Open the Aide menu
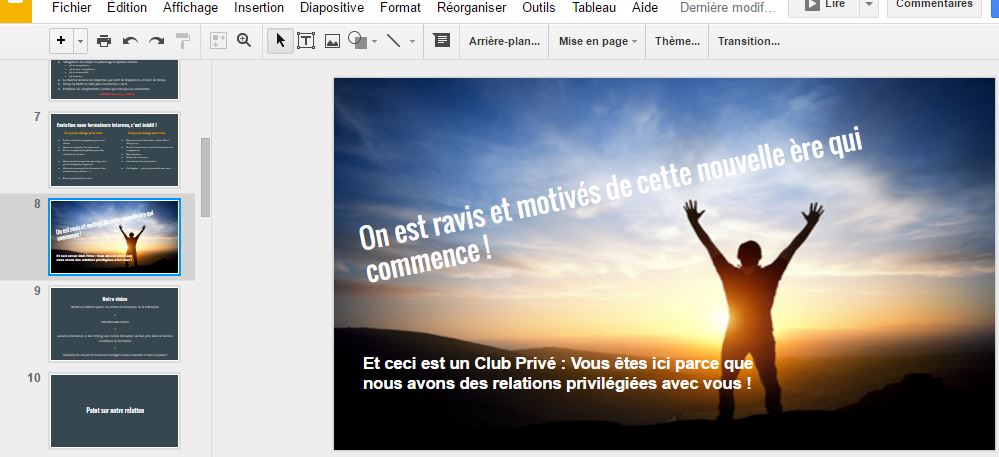Screen dimensions: 999x457 [645, 8]
